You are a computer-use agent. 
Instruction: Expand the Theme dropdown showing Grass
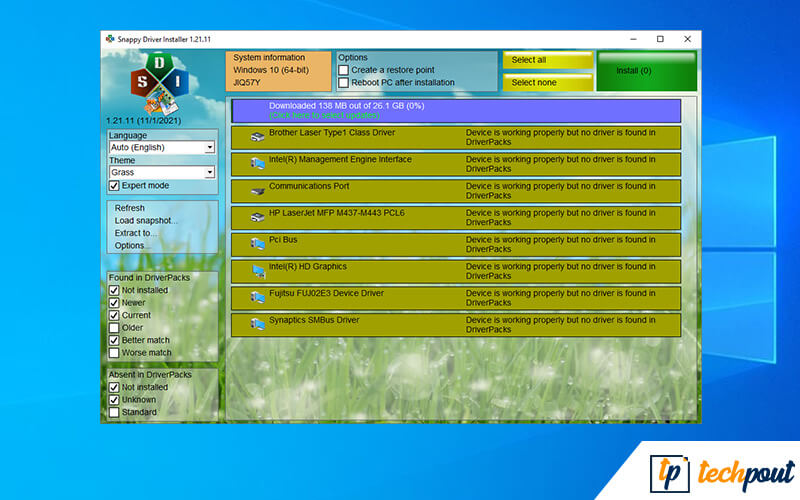point(161,173)
